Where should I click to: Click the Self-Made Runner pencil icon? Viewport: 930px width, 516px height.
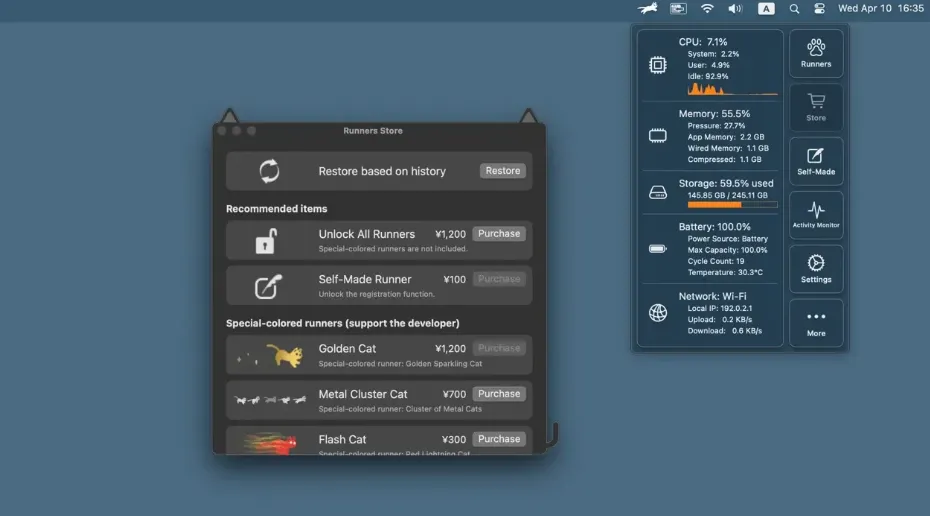point(268,286)
